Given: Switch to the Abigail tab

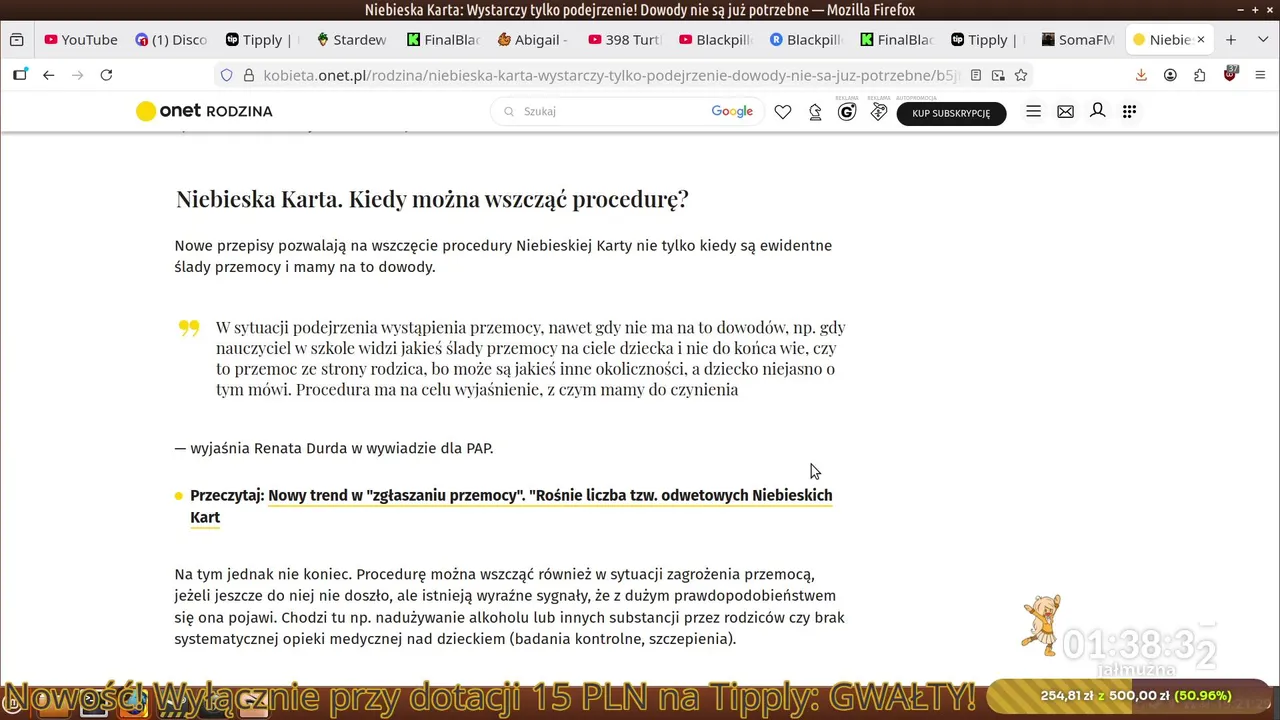Looking at the screenshot, I should click(x=533, y=40).
